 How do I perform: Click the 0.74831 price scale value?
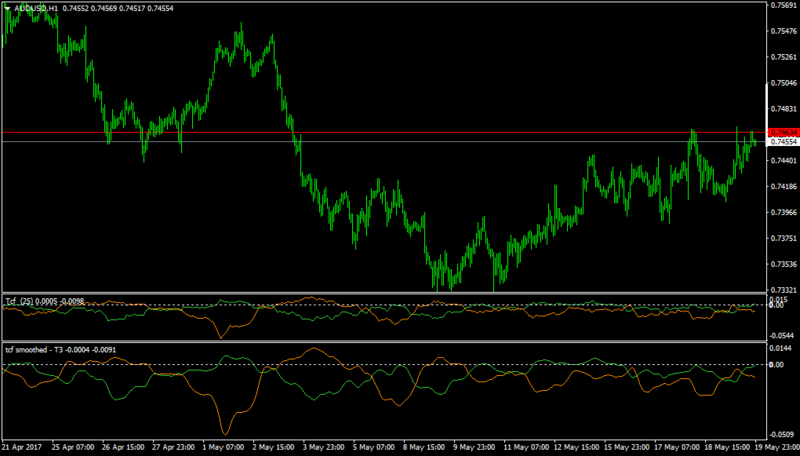[x=784, y=109]
